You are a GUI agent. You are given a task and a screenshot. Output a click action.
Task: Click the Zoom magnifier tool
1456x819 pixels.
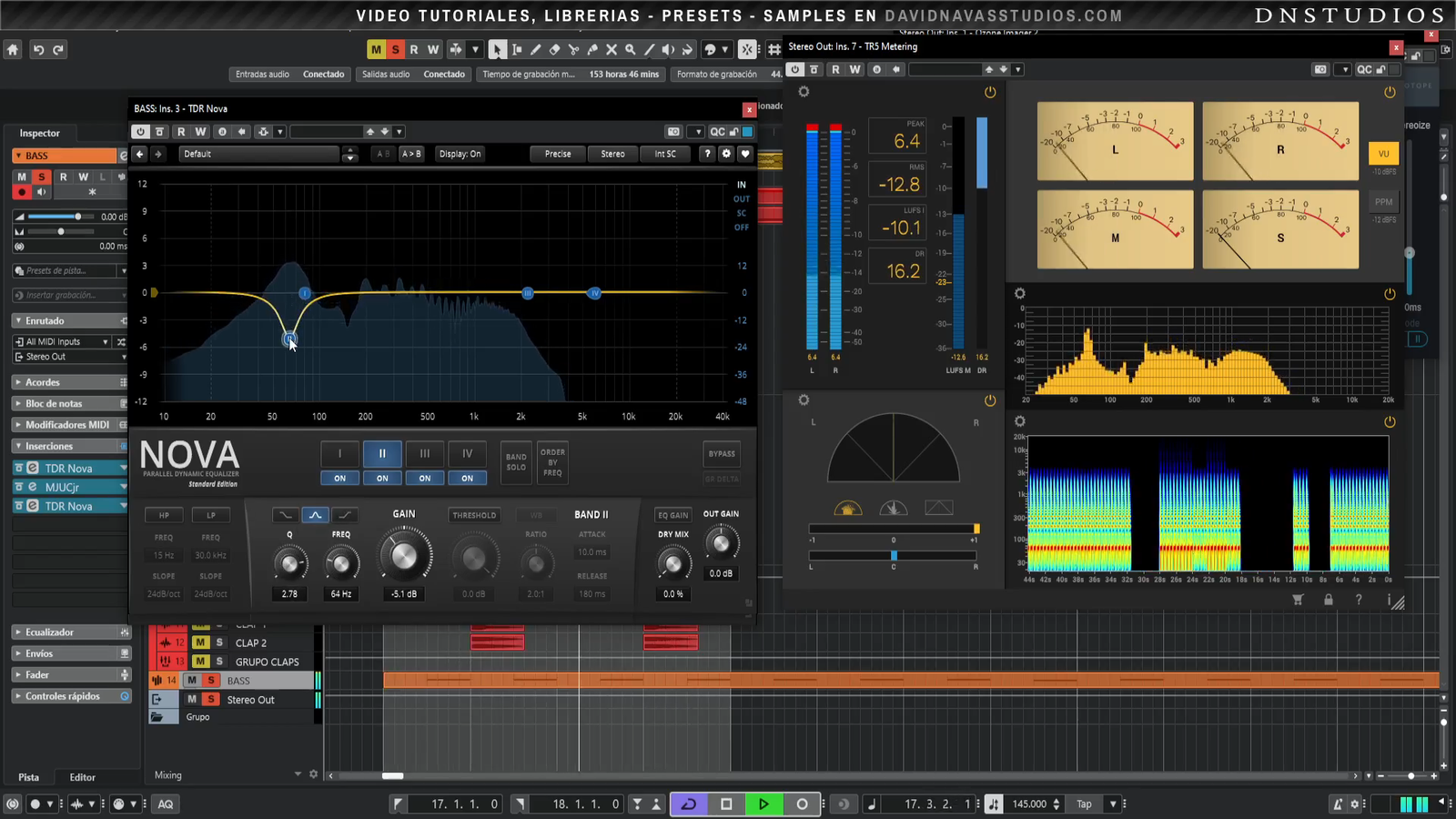(630, 50)
